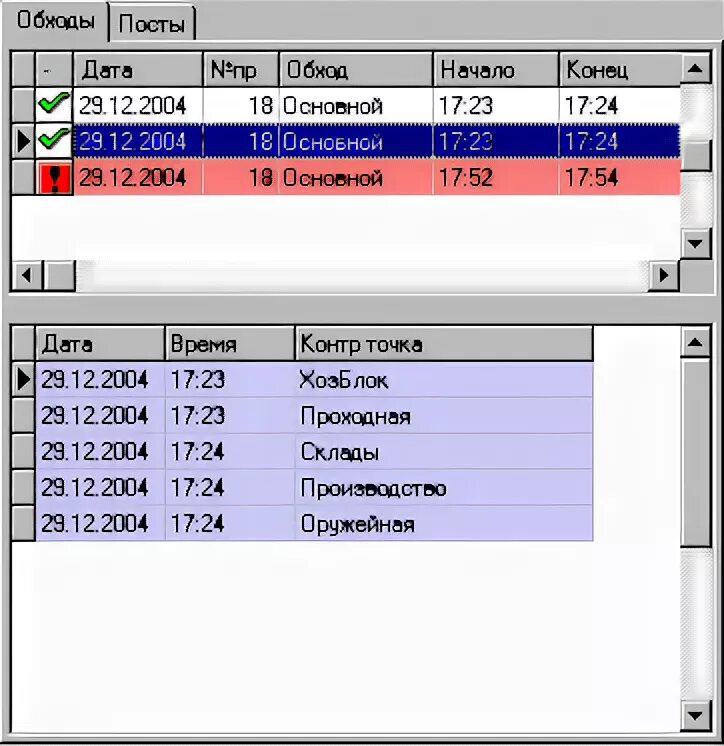The width and height of the screenshot is (724, 746).
Task: Select the Обходы tab
Action: pyautogui.click(x=56, y=21)
